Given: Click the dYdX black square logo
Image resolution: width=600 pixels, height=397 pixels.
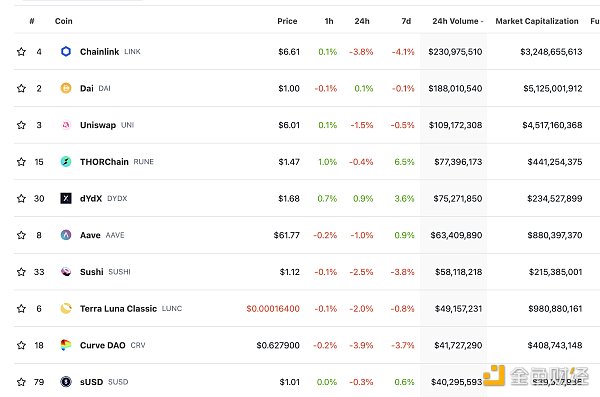Looking at the screenshot, I should pyautogui.click(x=66, y=198).
